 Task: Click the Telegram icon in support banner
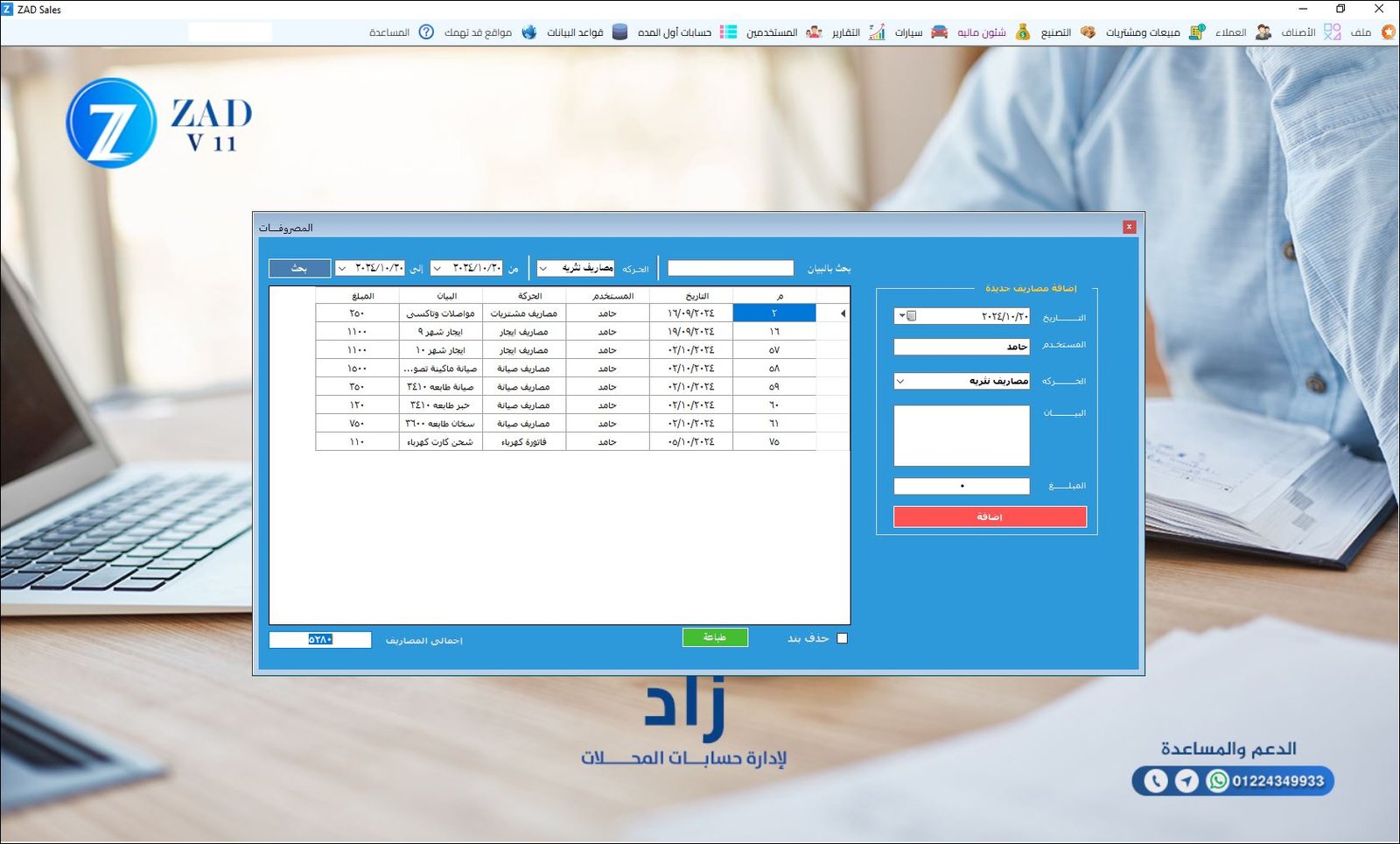[x=1186, y=780]
